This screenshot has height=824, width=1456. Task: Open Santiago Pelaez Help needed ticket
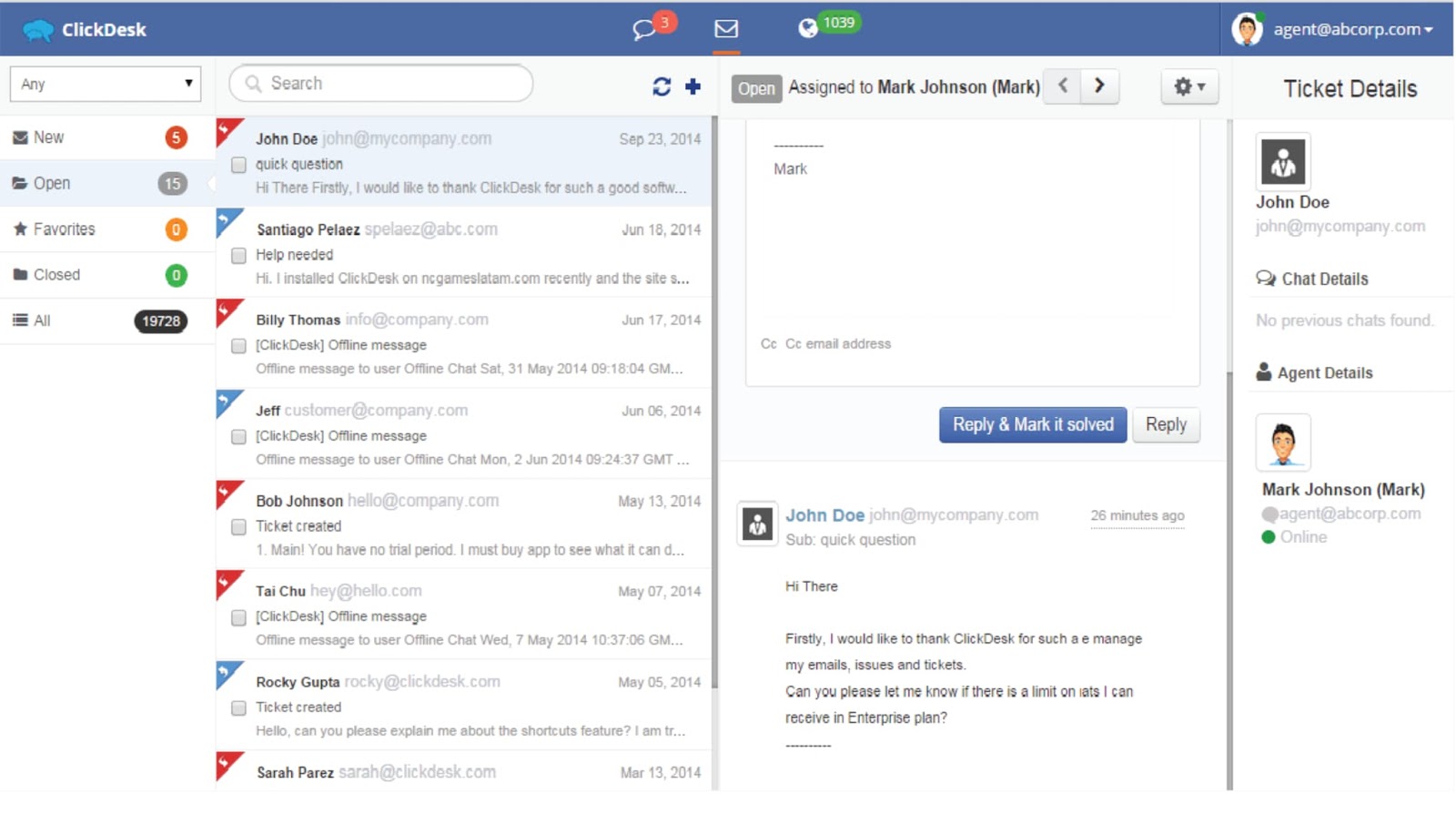(x=464, y=253)
